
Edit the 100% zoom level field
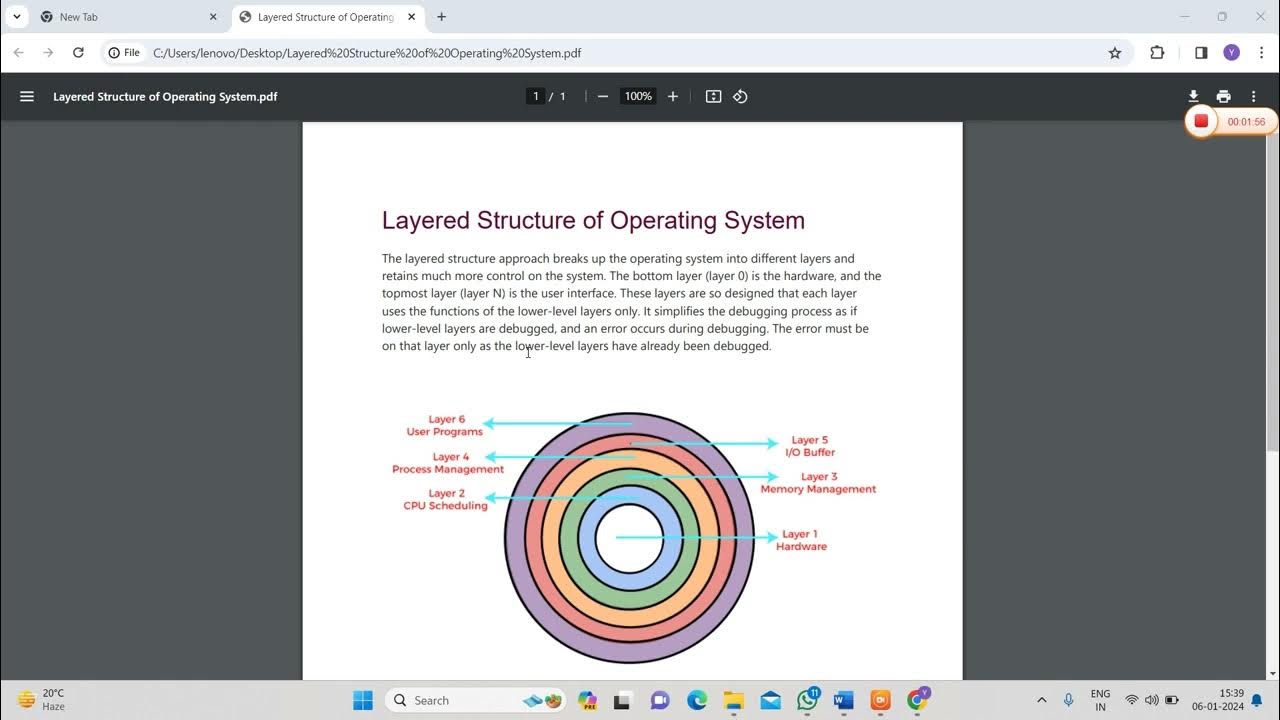pos(638,96)
